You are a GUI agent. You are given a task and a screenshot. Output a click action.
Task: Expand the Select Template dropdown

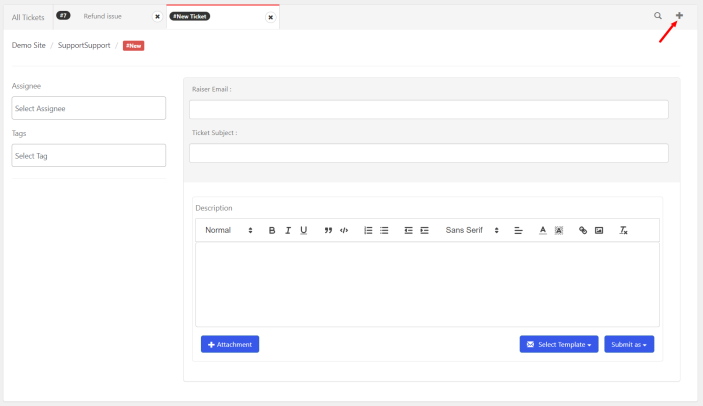coord(559,344)
